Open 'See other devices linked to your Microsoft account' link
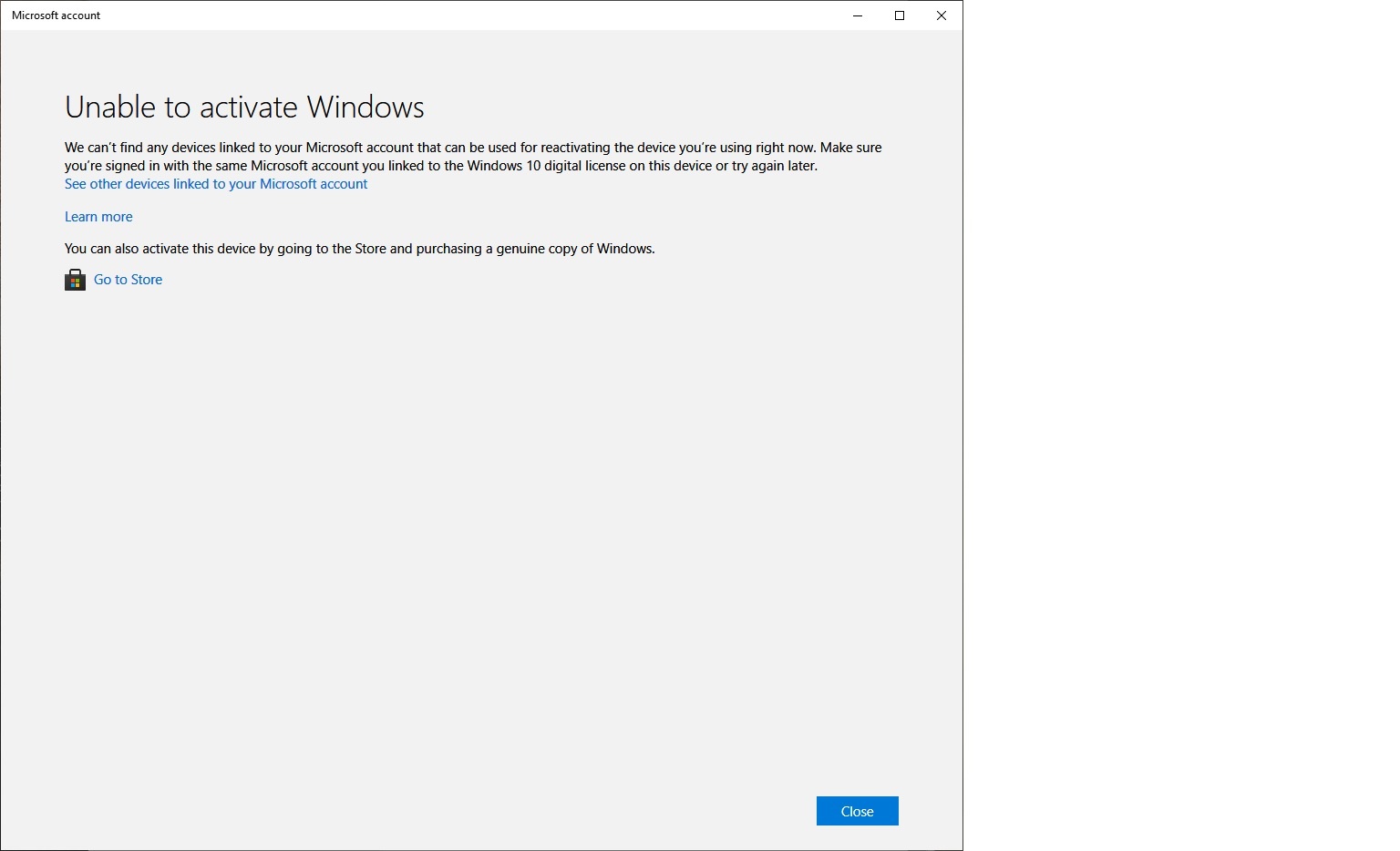 click(216, 184)
